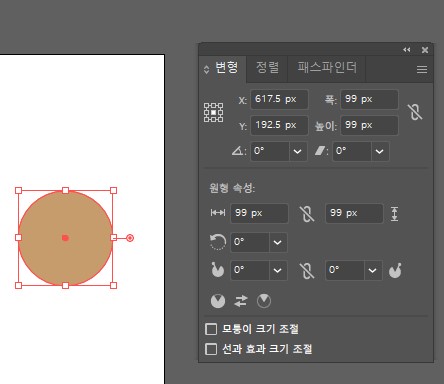Click the 폭 width field

369,99
